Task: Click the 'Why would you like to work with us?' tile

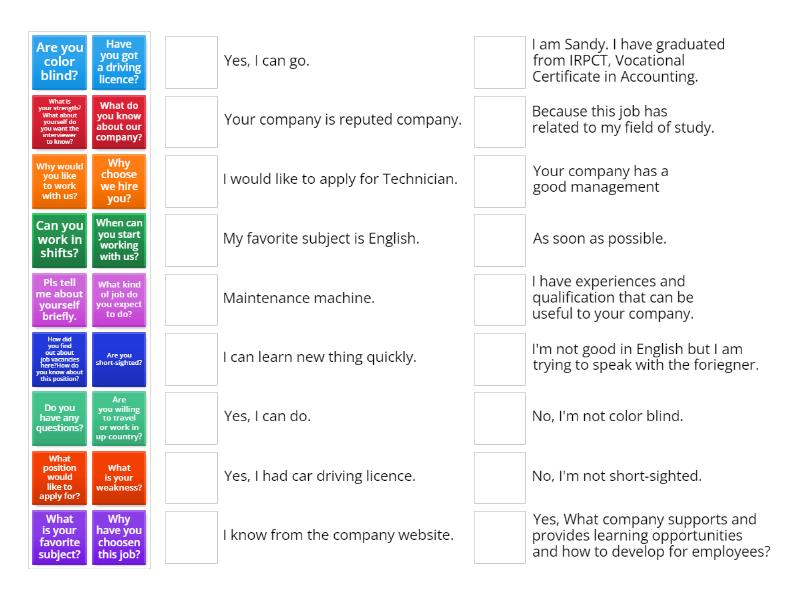Action: tap(58, 181)
